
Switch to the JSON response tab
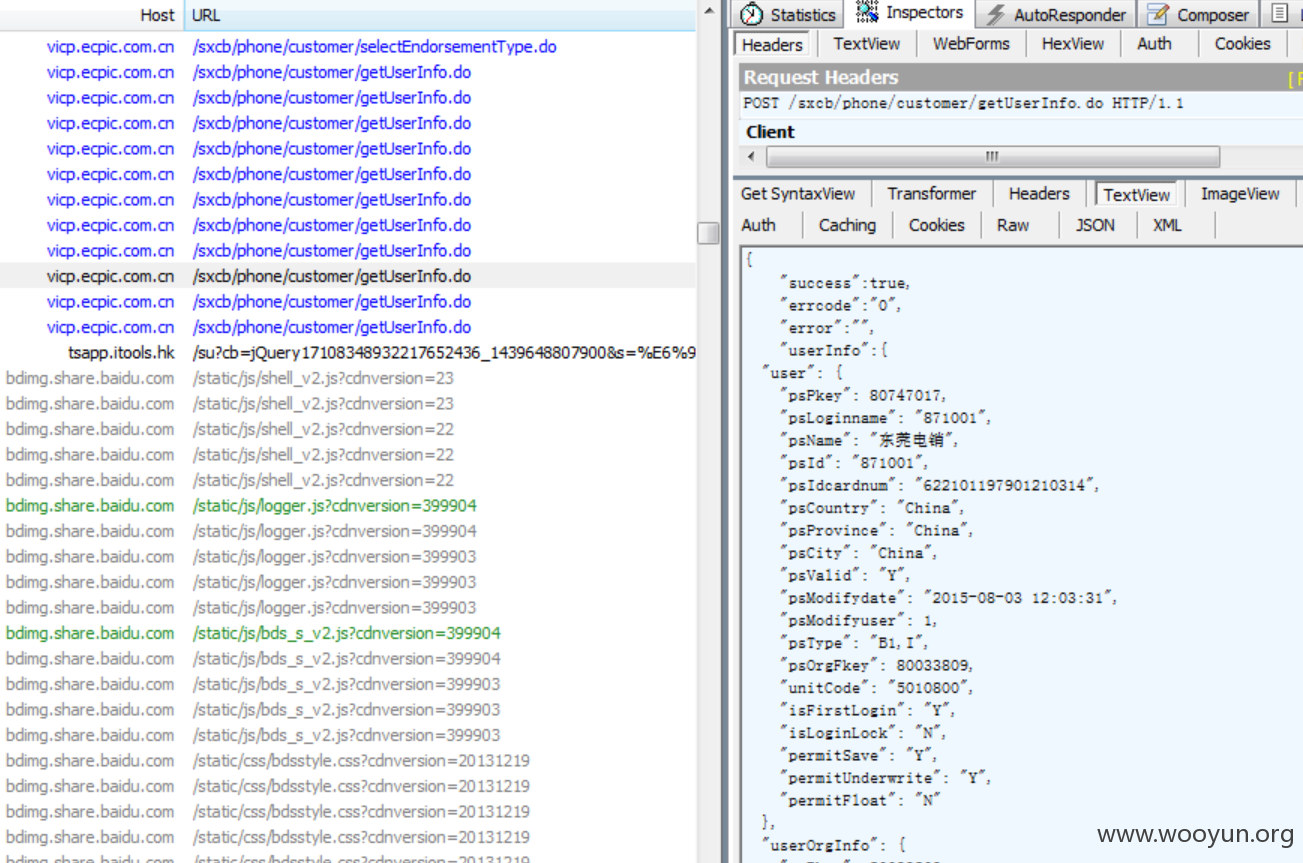[x=1095, y=226]
